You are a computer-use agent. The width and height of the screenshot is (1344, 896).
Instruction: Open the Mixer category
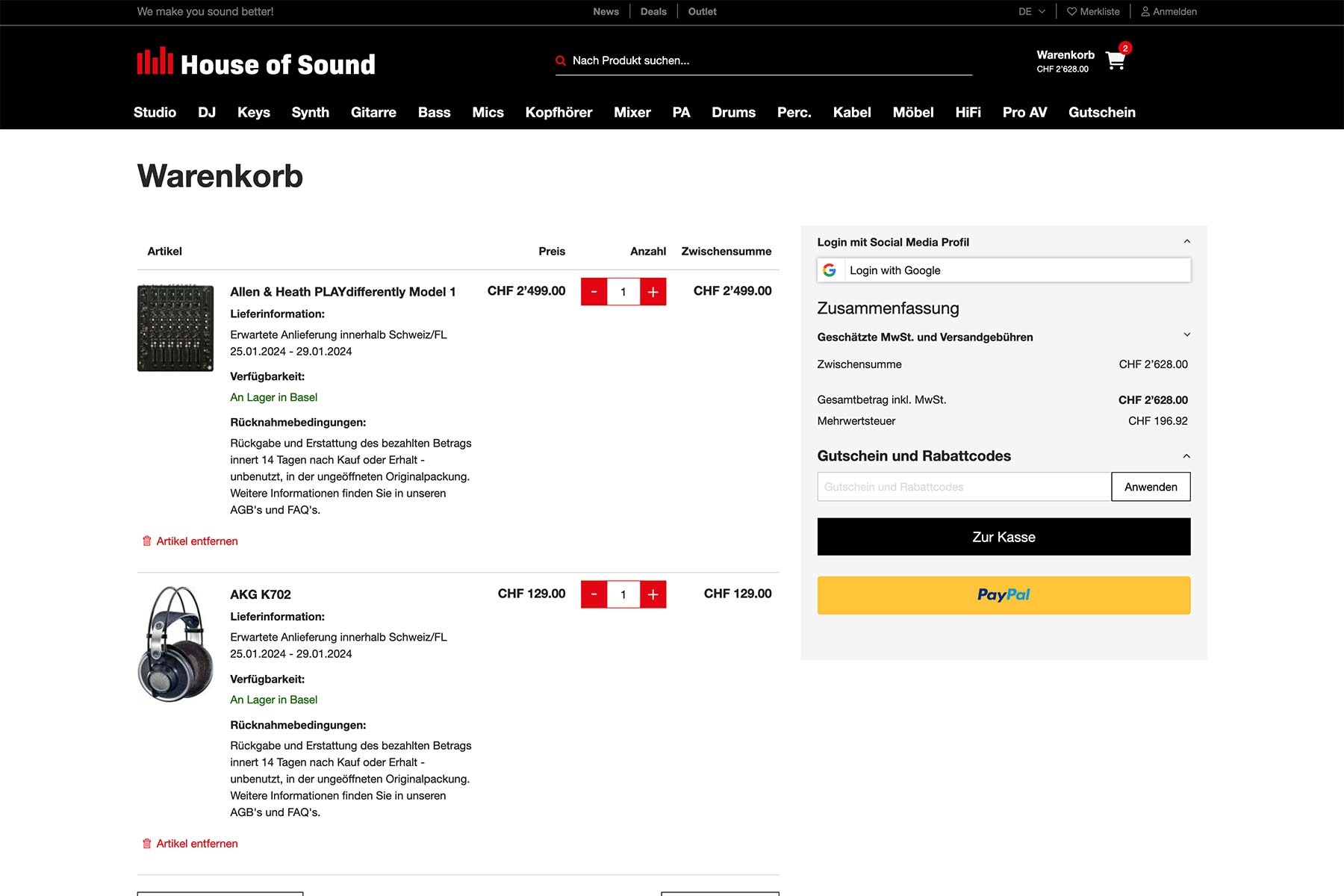[632, 112]
